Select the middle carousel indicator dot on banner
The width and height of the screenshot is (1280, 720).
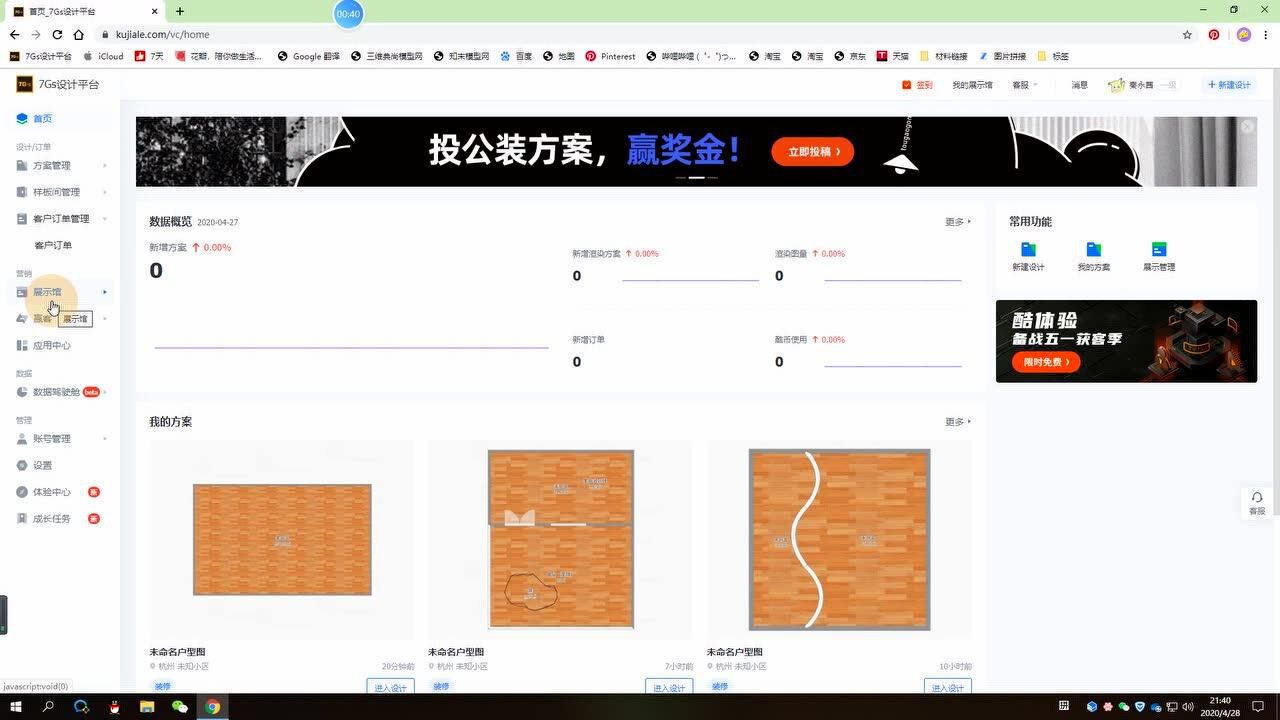coord(697,177)
